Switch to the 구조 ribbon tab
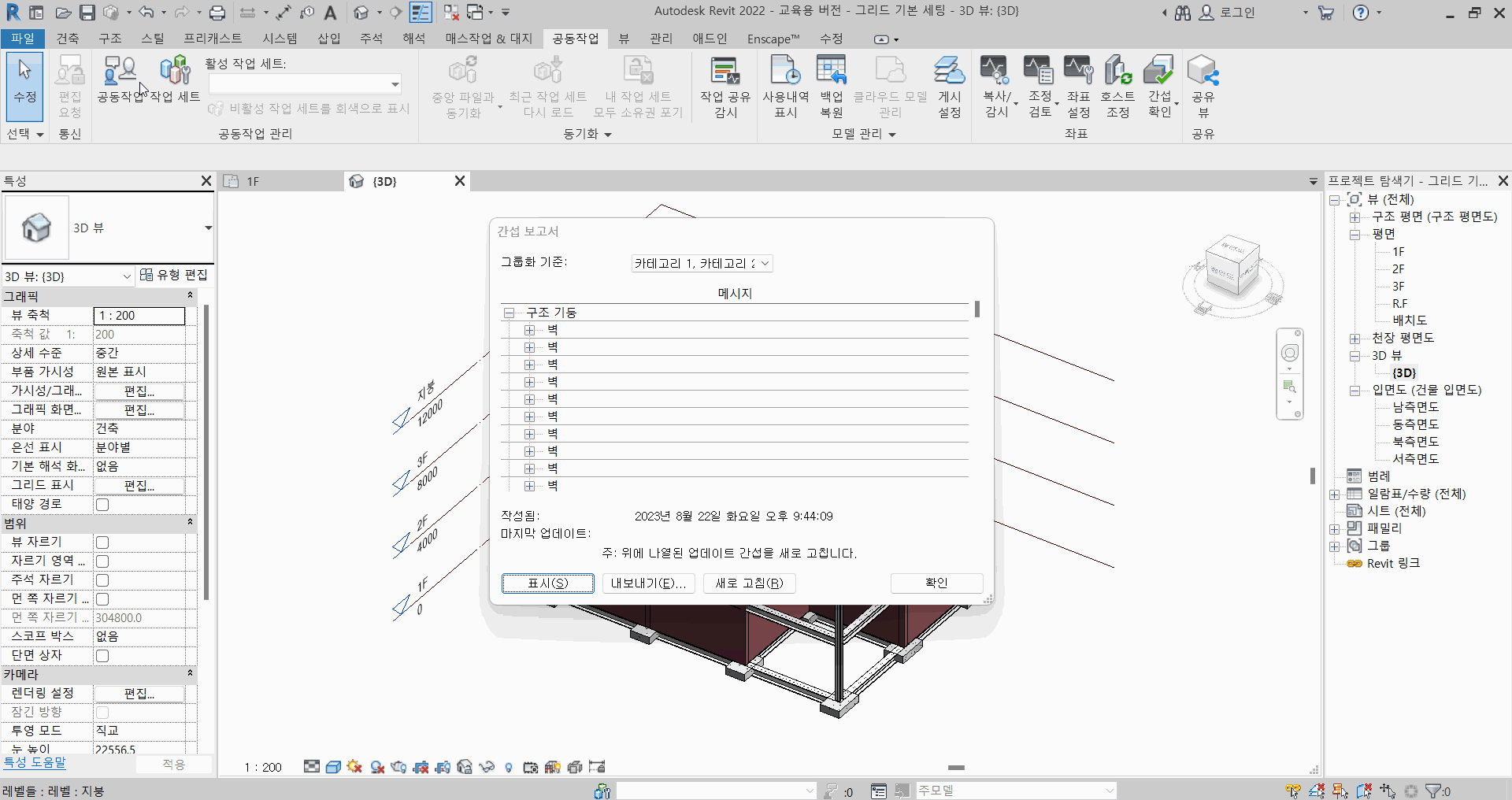This screenshot has height=800, width=1512. 110,39
